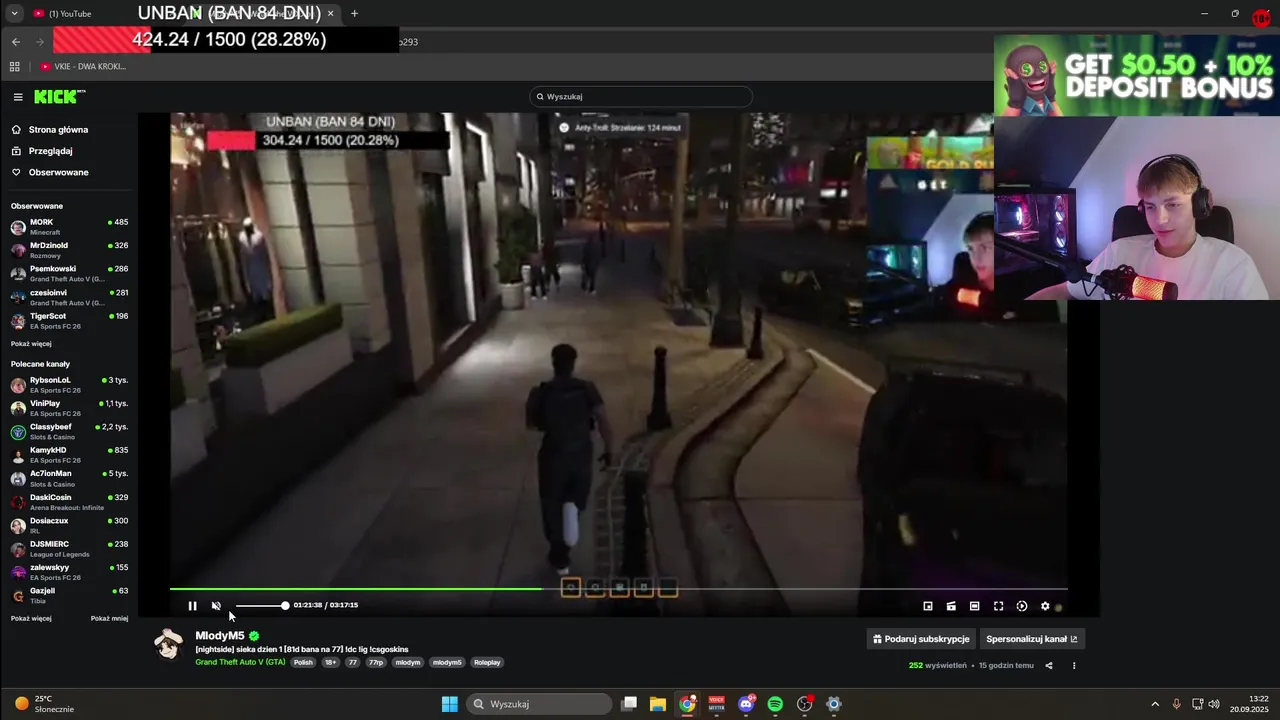The height and width of the screenshot is (720, 1280).
Task: Click the 77rp tag
Action: coord(376,662)
